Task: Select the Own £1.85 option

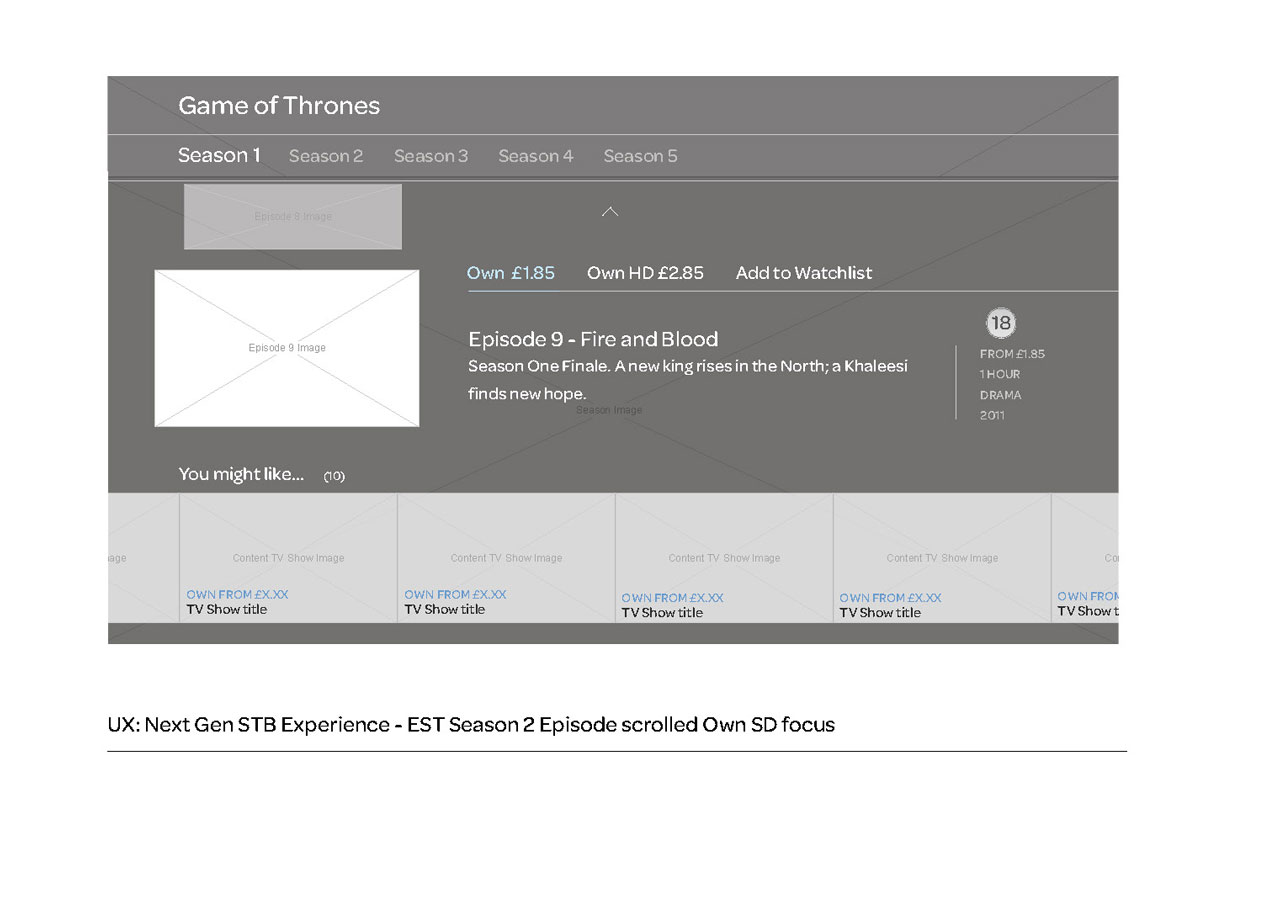Action: [511, 273]
